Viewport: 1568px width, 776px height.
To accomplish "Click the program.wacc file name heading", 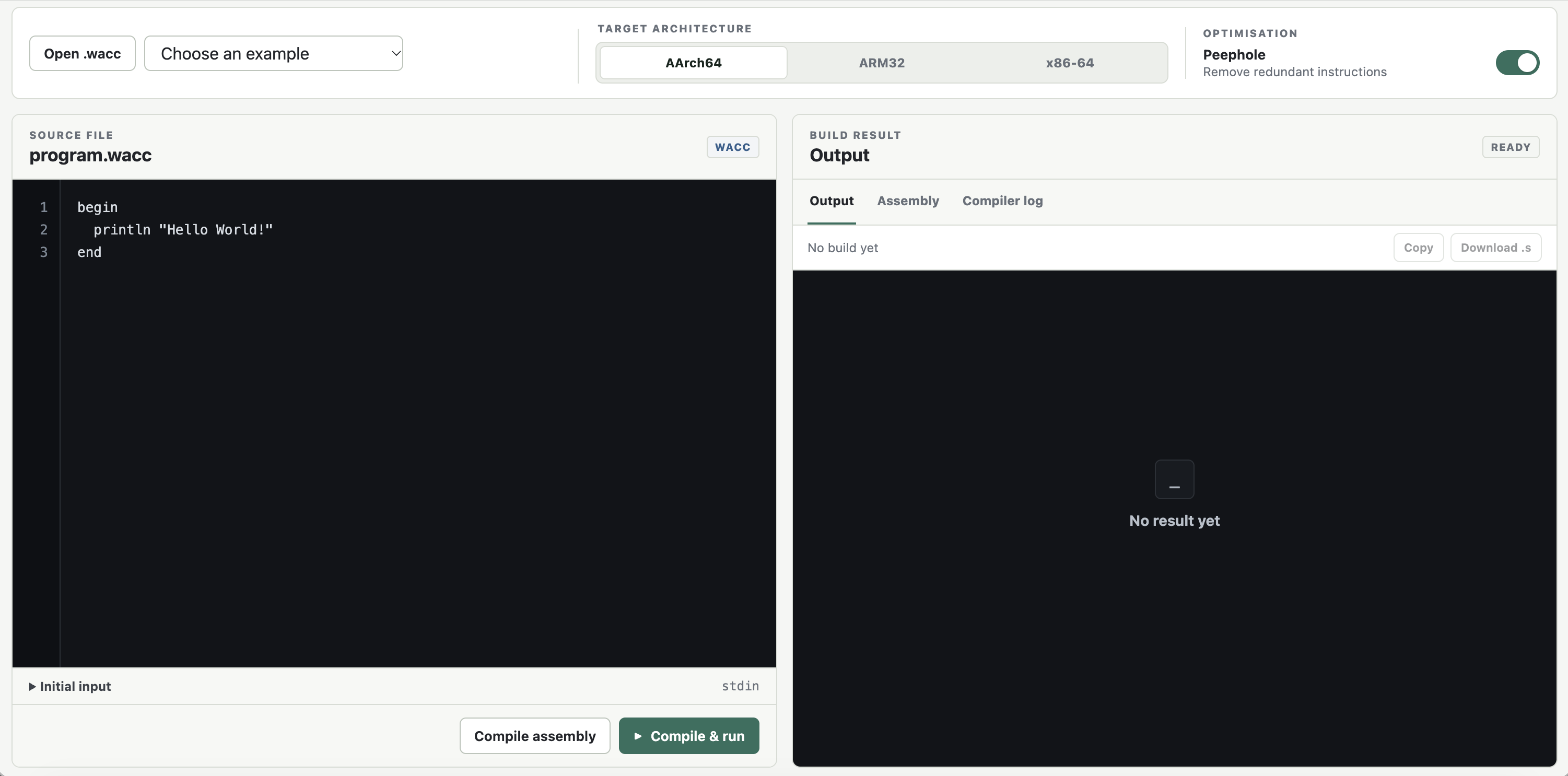I will pos(91,155).
